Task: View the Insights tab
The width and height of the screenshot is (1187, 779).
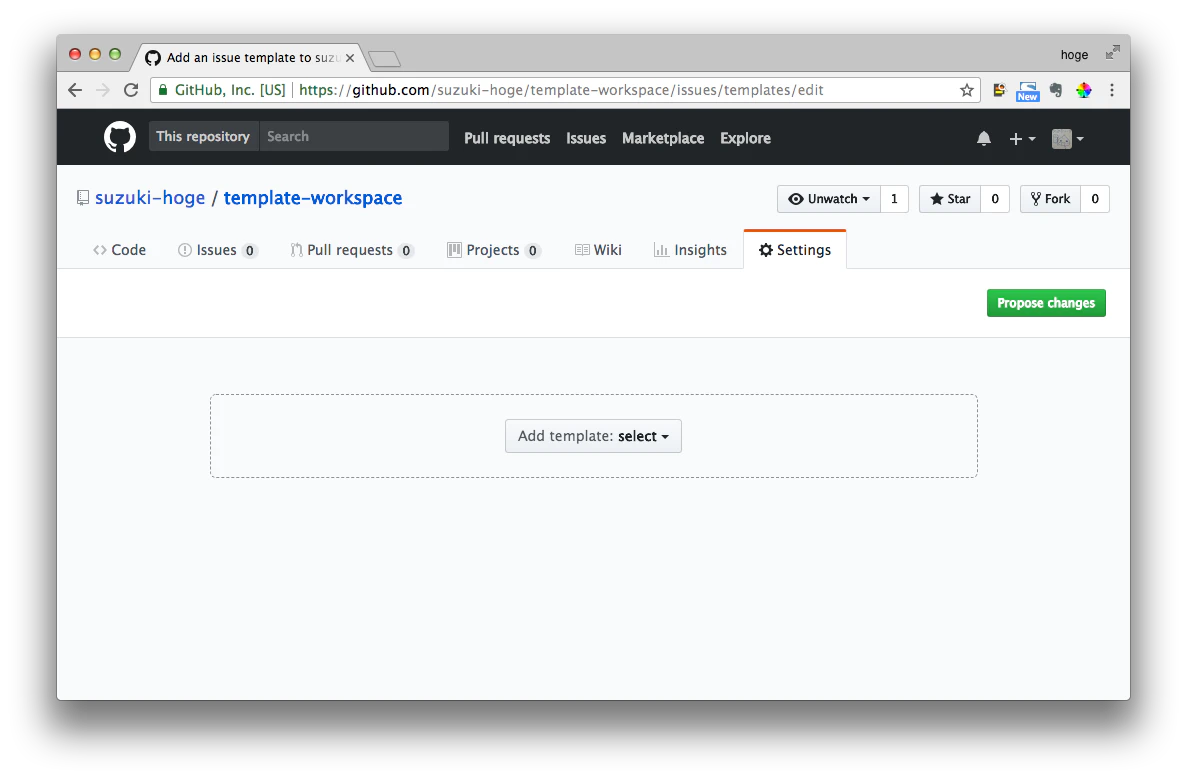Action: tap(690, 250)
